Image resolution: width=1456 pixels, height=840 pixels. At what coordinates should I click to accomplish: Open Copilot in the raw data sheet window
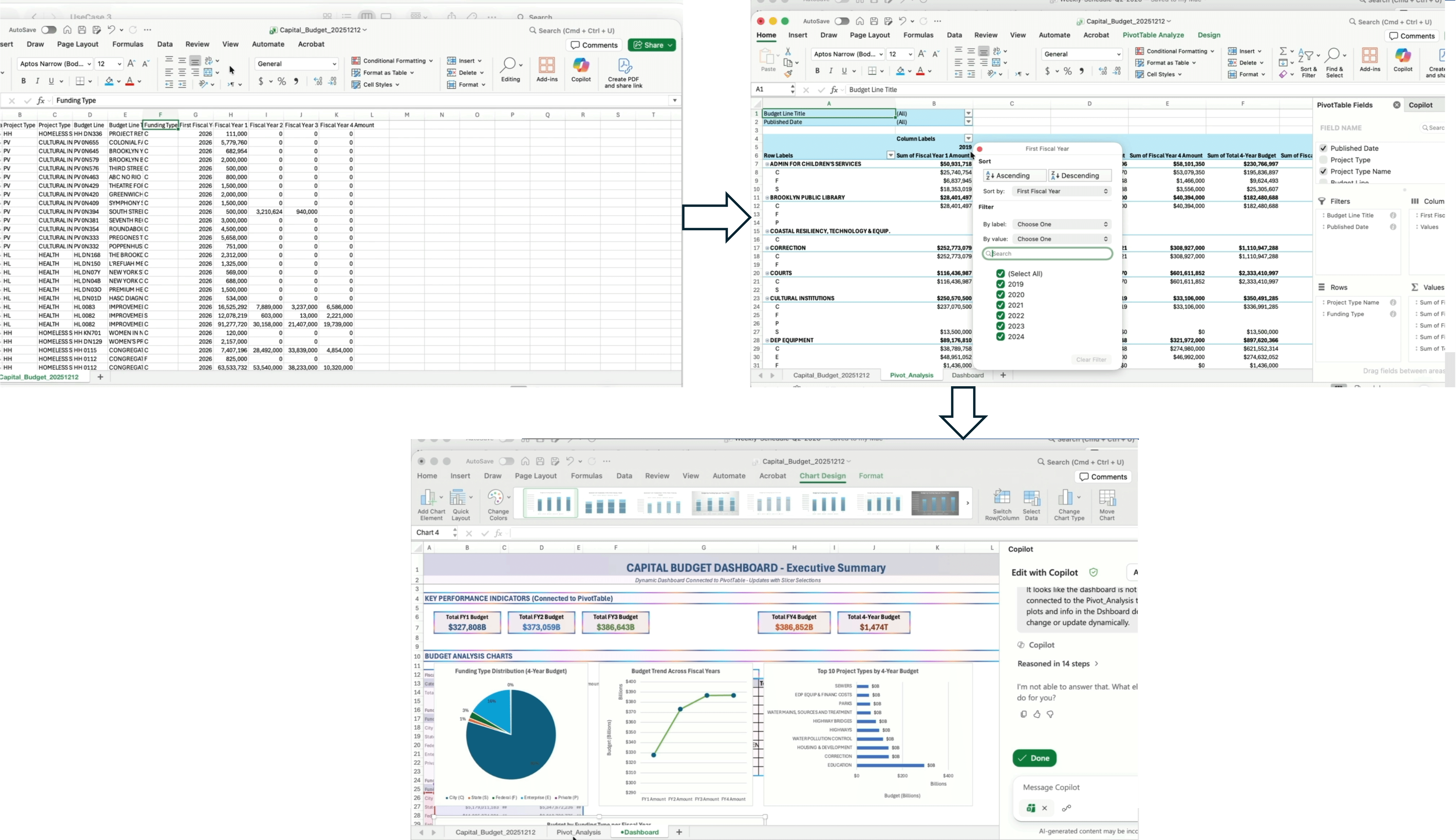(x=581, y=70)
